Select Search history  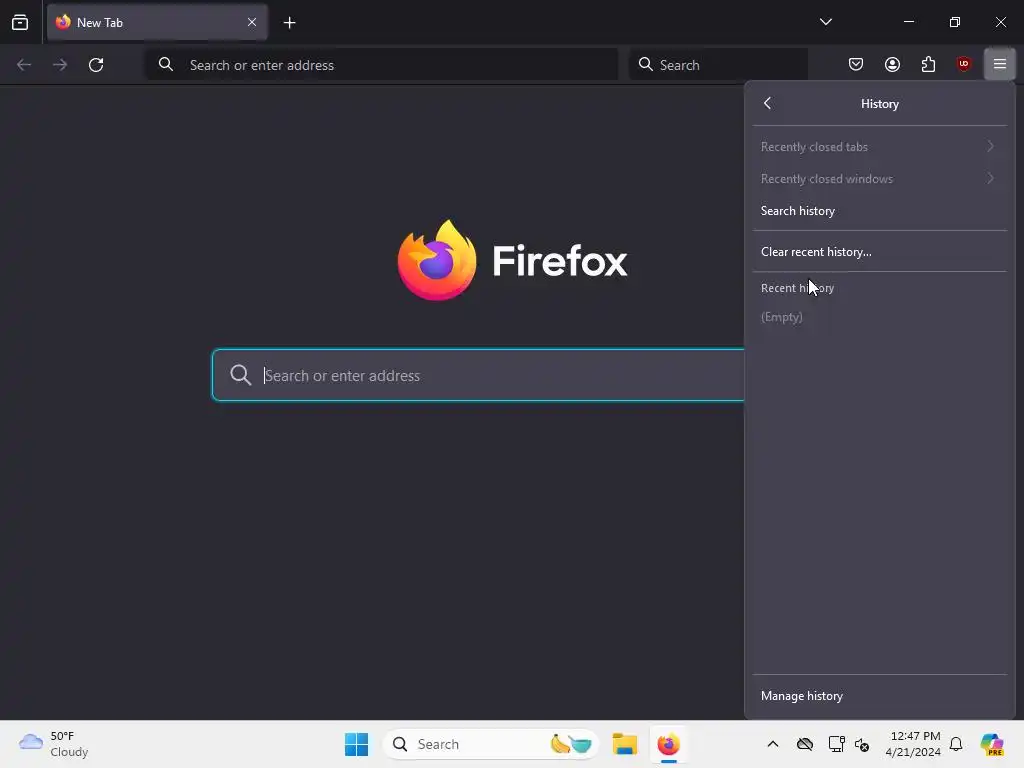pyautogui.click(x=879, y=211)
